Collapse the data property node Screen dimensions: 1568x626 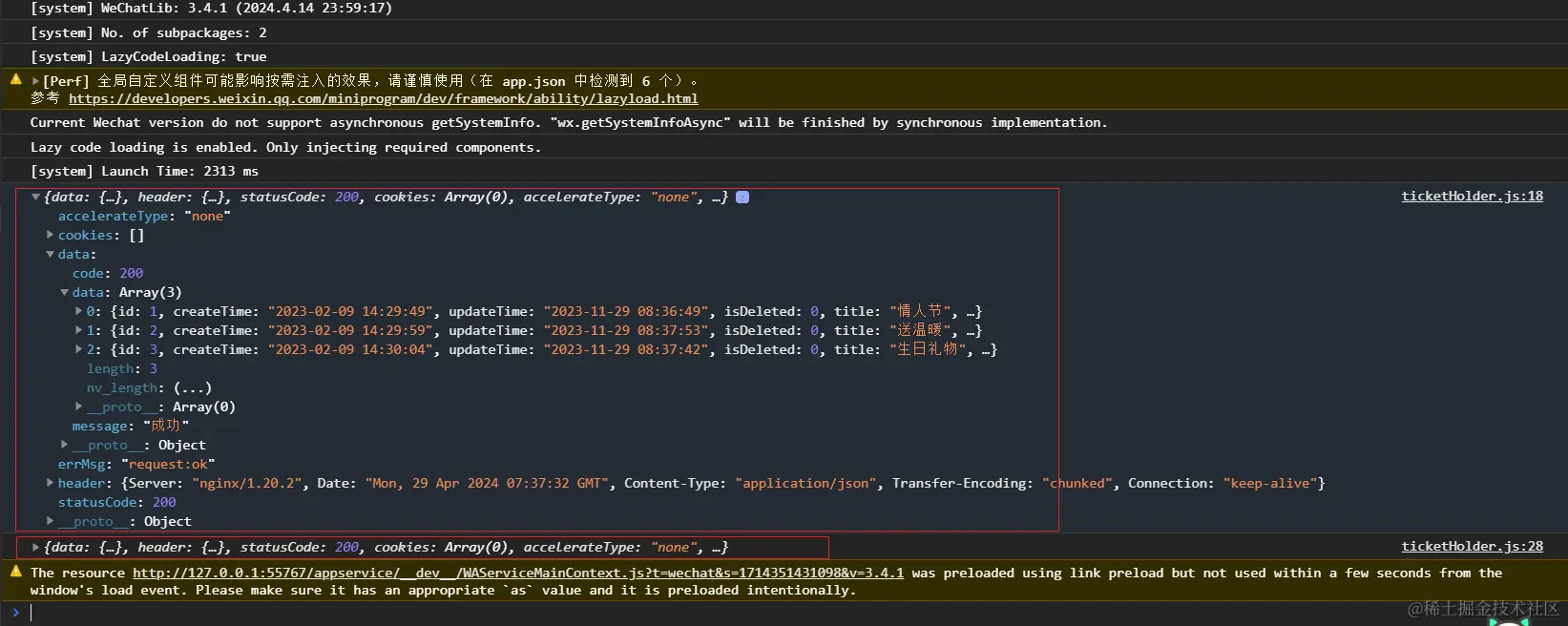[51, 254]
